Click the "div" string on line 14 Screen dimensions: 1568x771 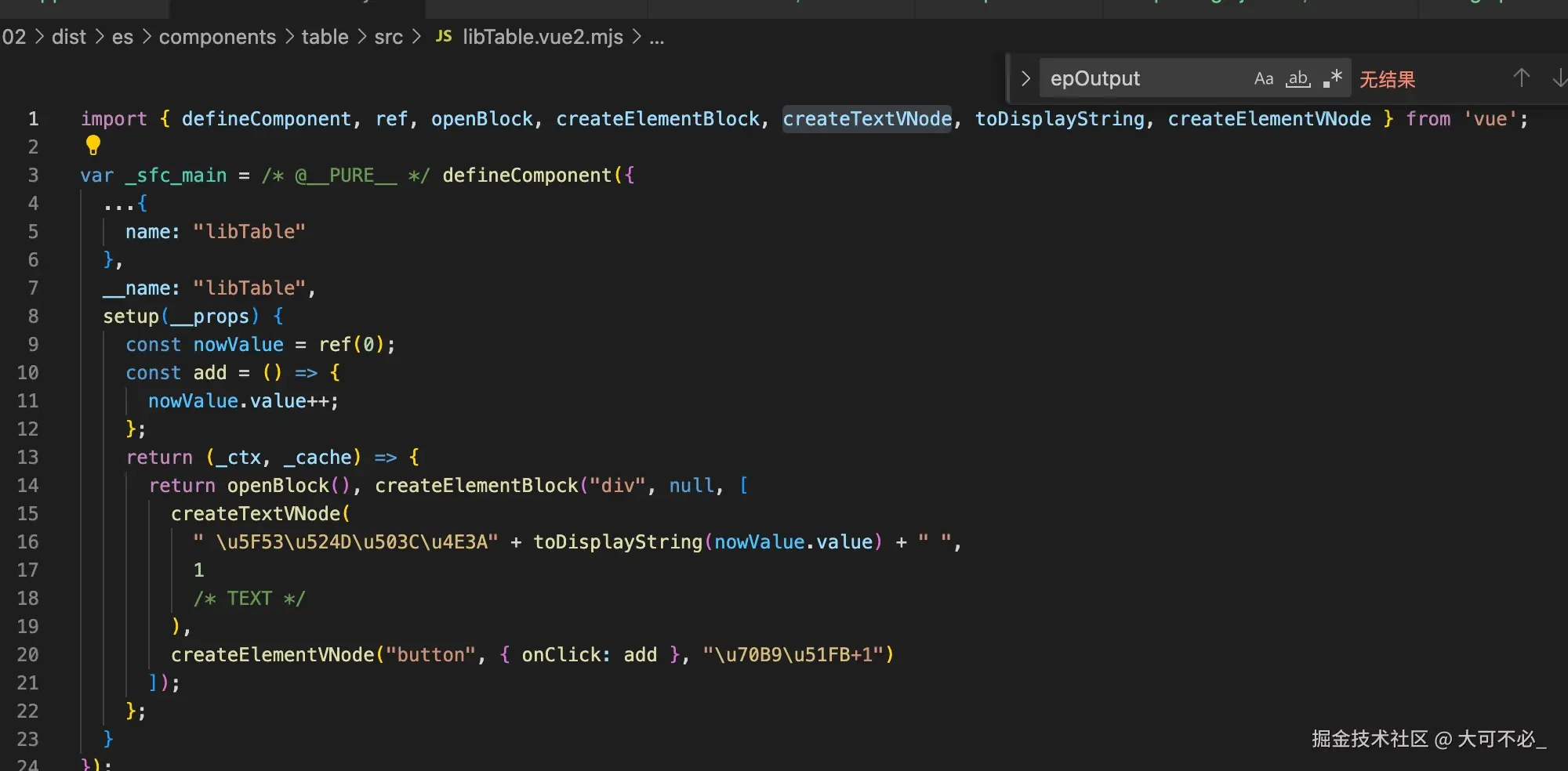(617, 485)
